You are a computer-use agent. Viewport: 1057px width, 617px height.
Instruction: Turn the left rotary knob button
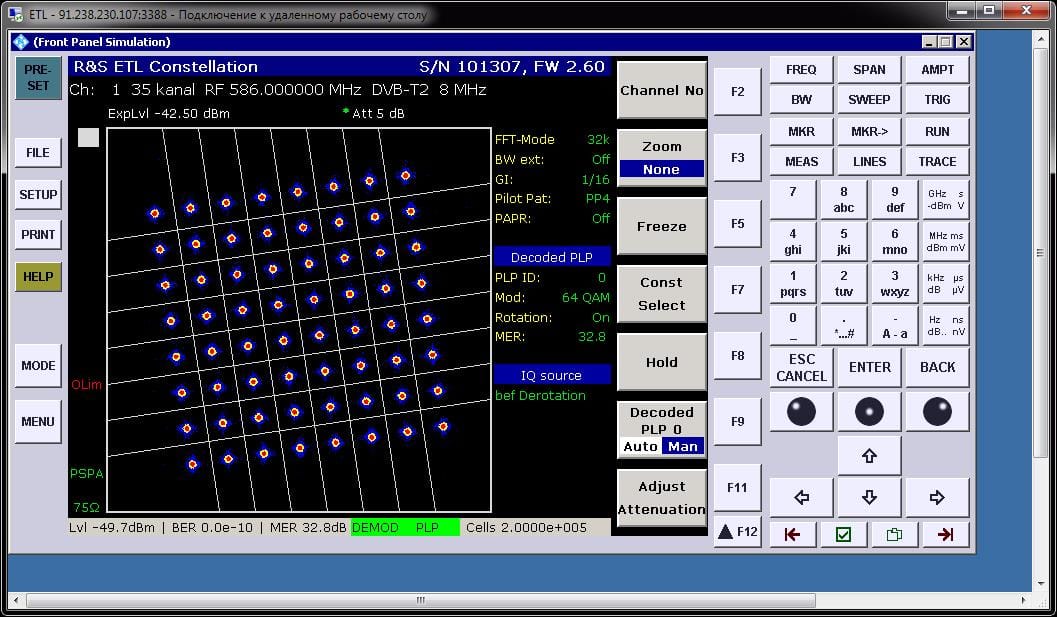801,411
